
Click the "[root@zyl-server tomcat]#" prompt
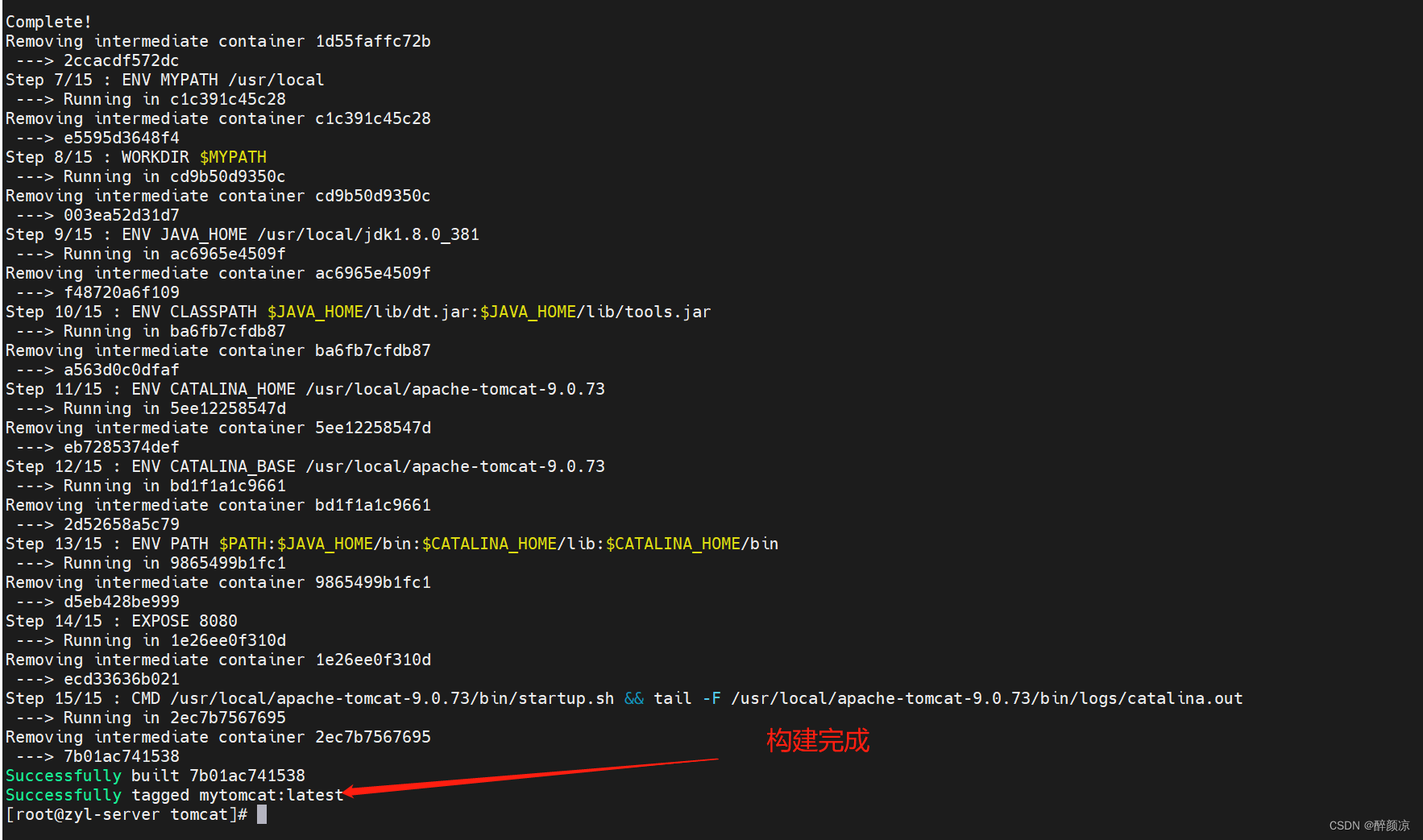(127, 814)
